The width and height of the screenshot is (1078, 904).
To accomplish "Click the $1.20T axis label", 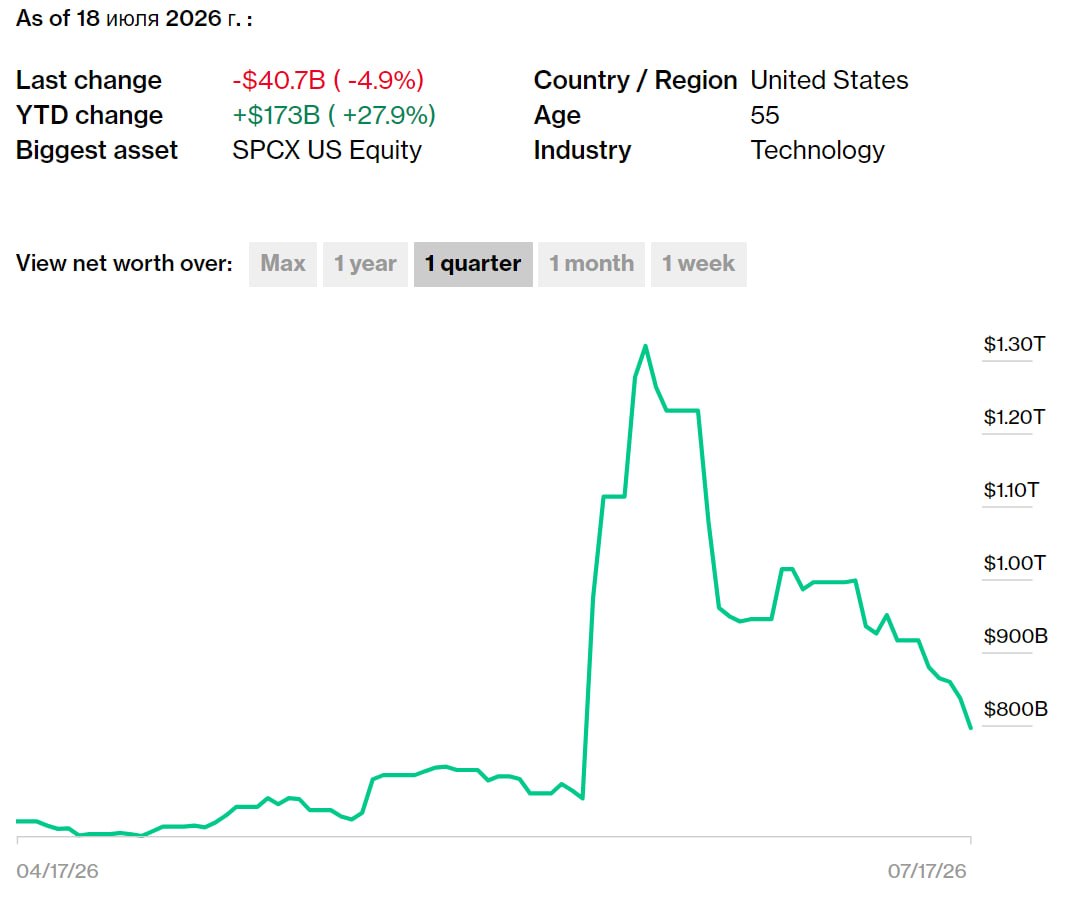I will (x=1014, y=417).
